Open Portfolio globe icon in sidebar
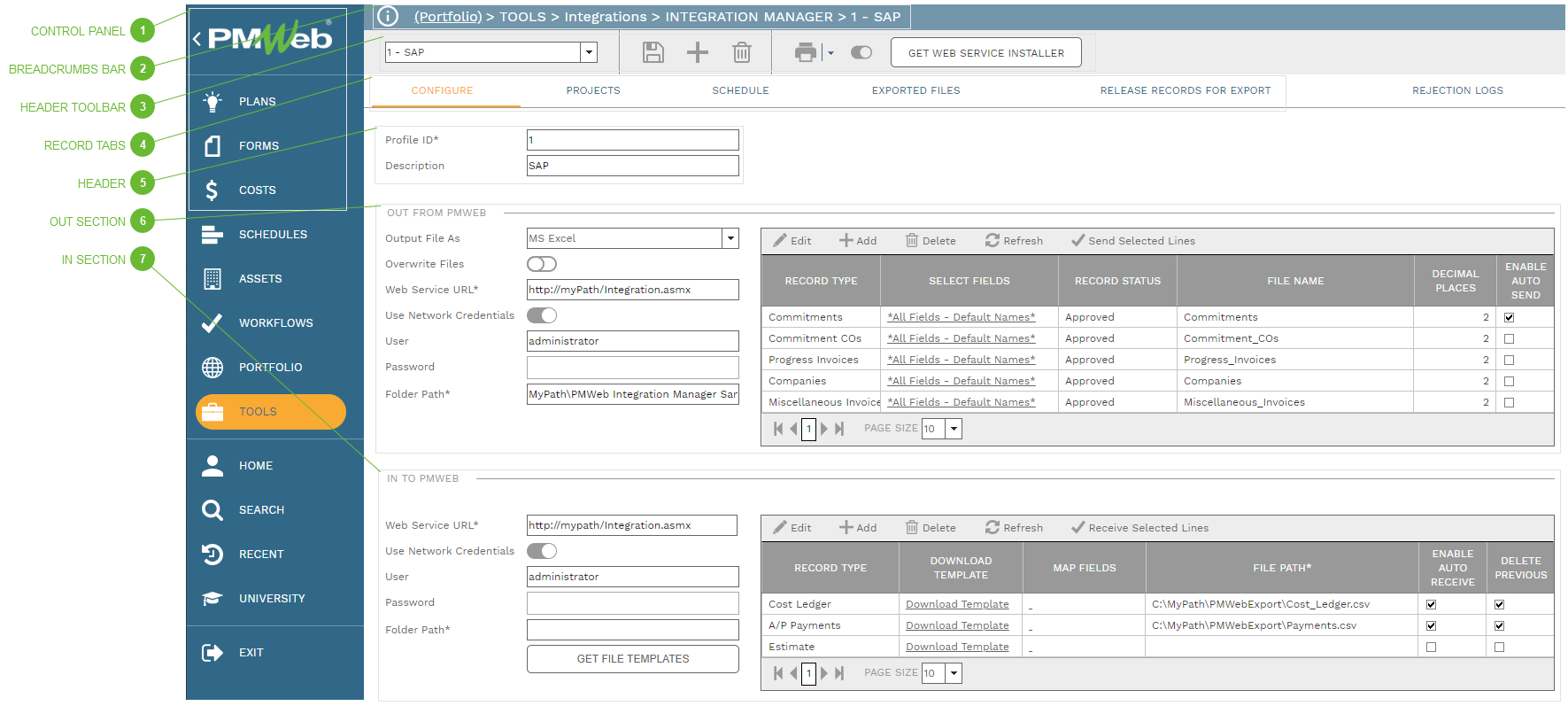 (x=212, y=368)
